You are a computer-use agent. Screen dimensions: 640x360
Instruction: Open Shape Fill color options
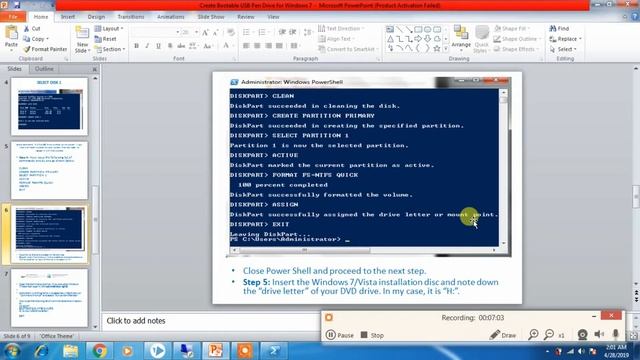point(511,29)
